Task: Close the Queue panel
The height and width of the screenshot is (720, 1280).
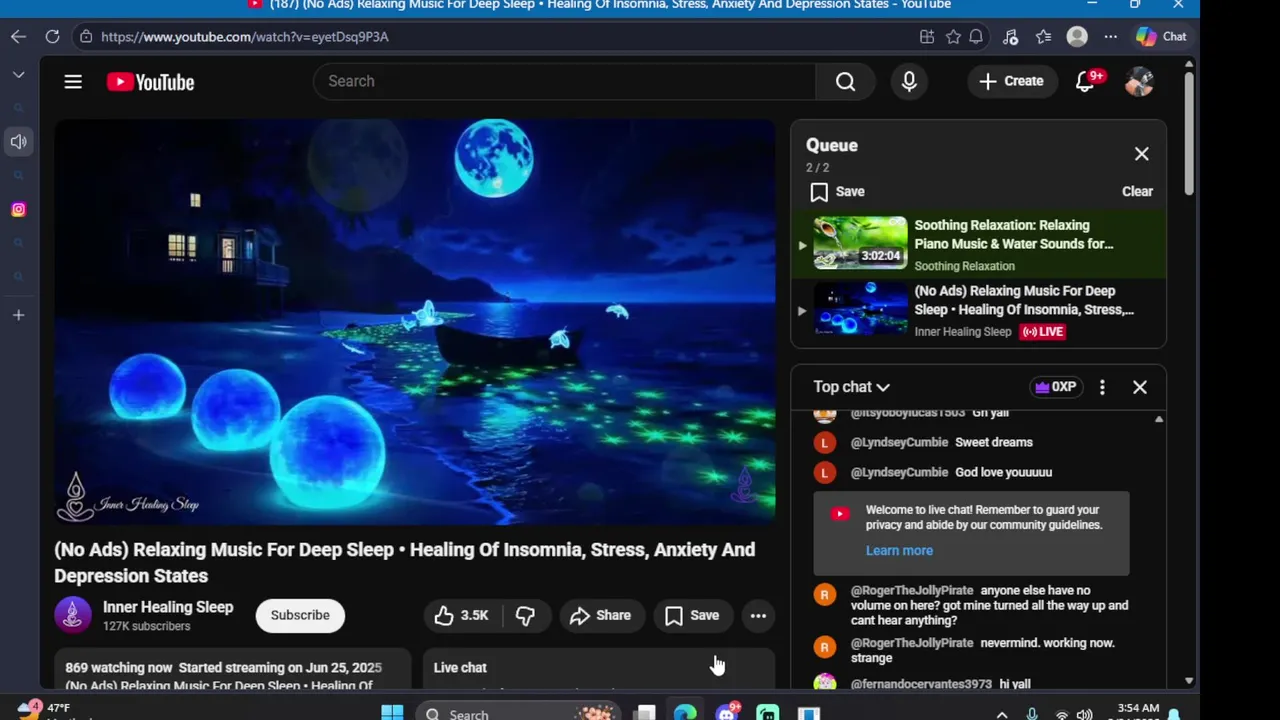Action: pyautogui.click(x=1141, y=154)
